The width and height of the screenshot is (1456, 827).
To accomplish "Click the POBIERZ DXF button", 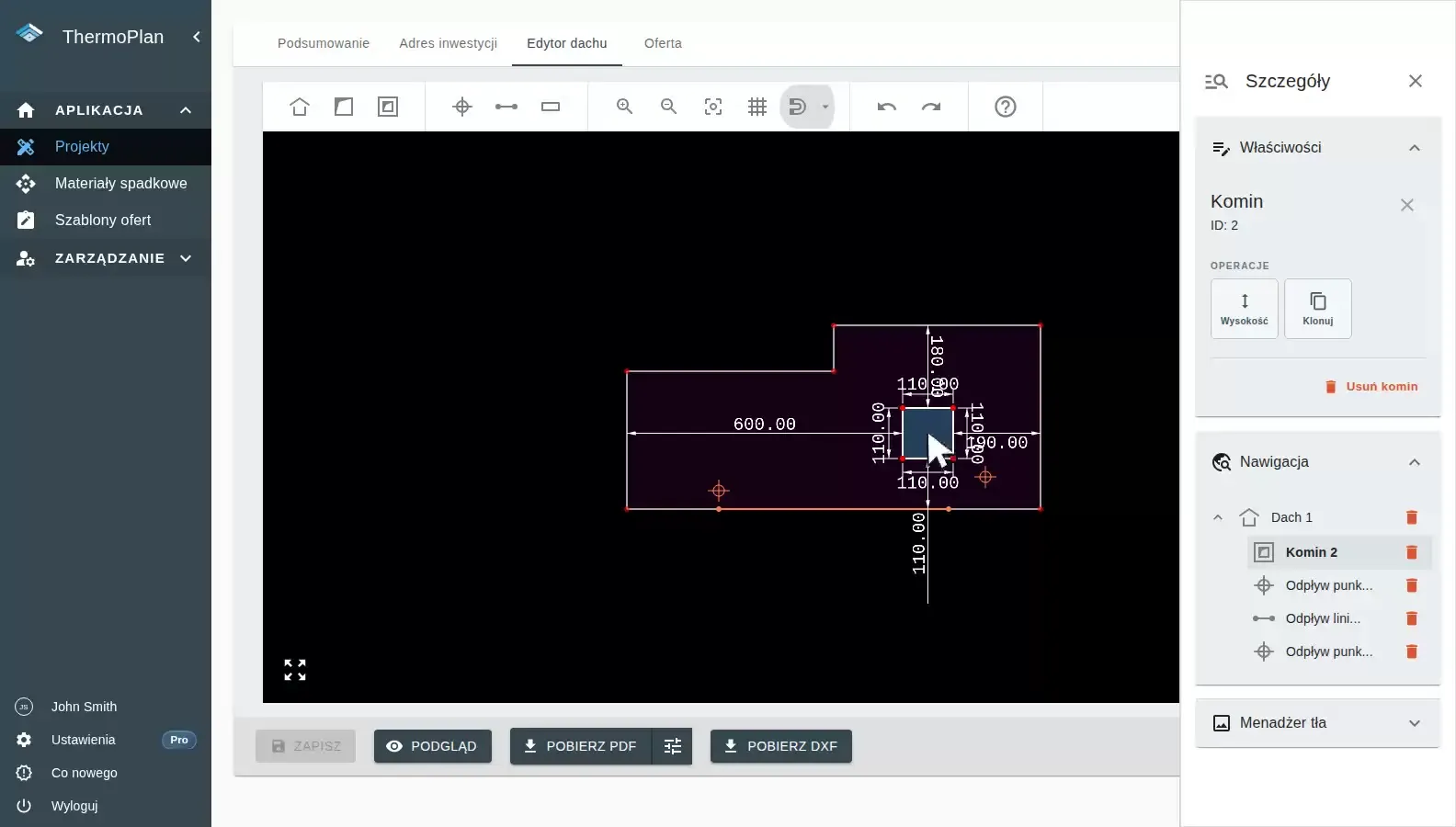I will [781, 746].
